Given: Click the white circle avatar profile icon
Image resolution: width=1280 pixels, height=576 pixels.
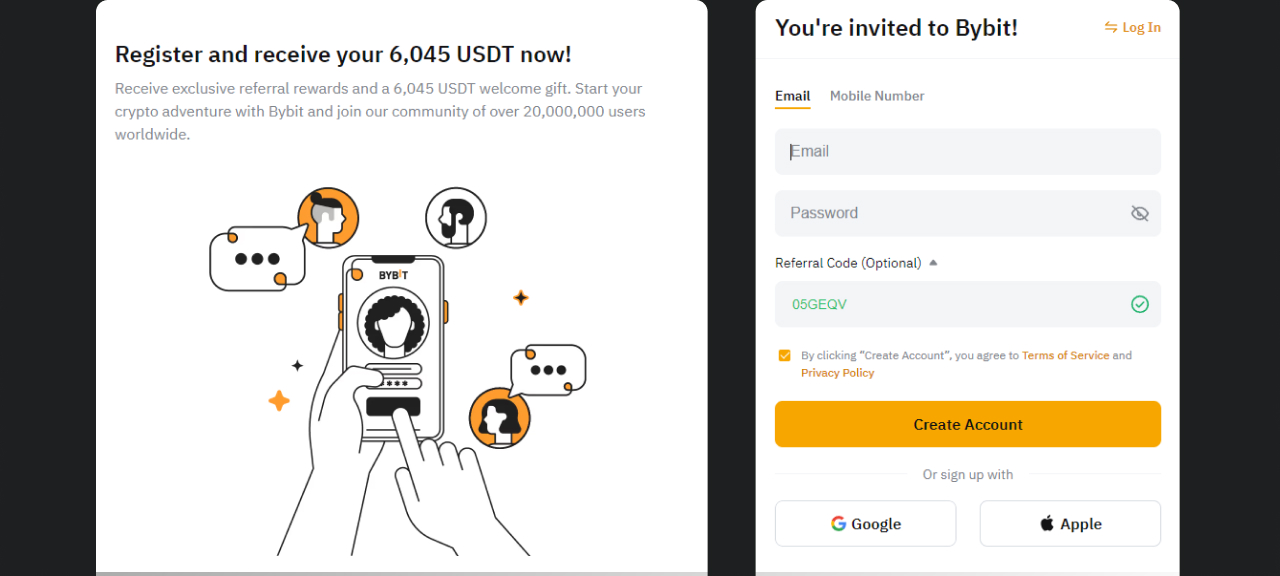Looking at the screenshot, I should pos(456,218).
